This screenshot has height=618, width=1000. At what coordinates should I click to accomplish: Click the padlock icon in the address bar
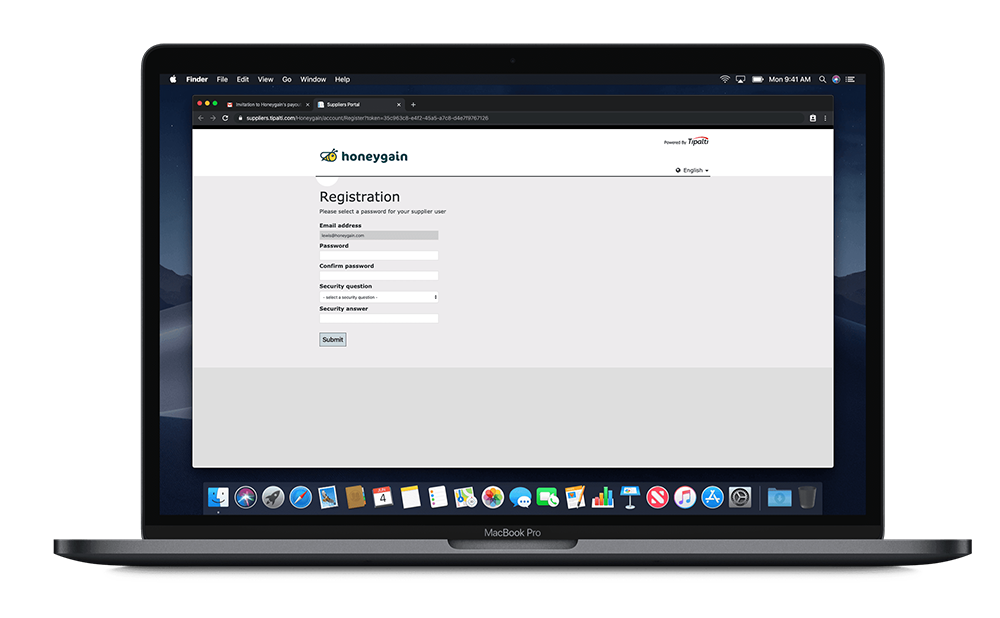pos(242,117)
